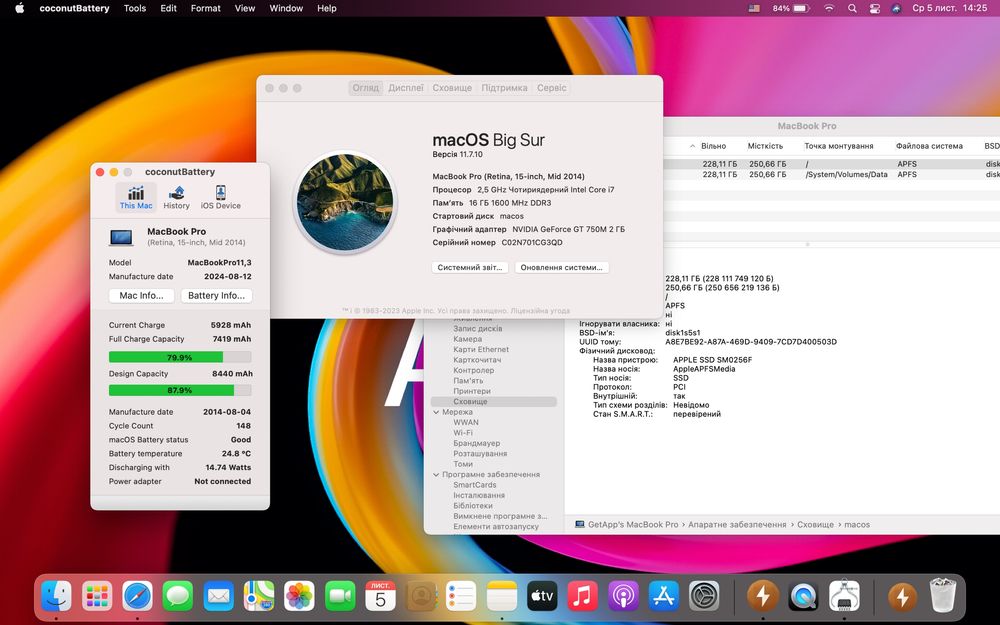Click the Файлова система column header
Viewport: 1000px width, 625px height.
[x=929, y=146]
